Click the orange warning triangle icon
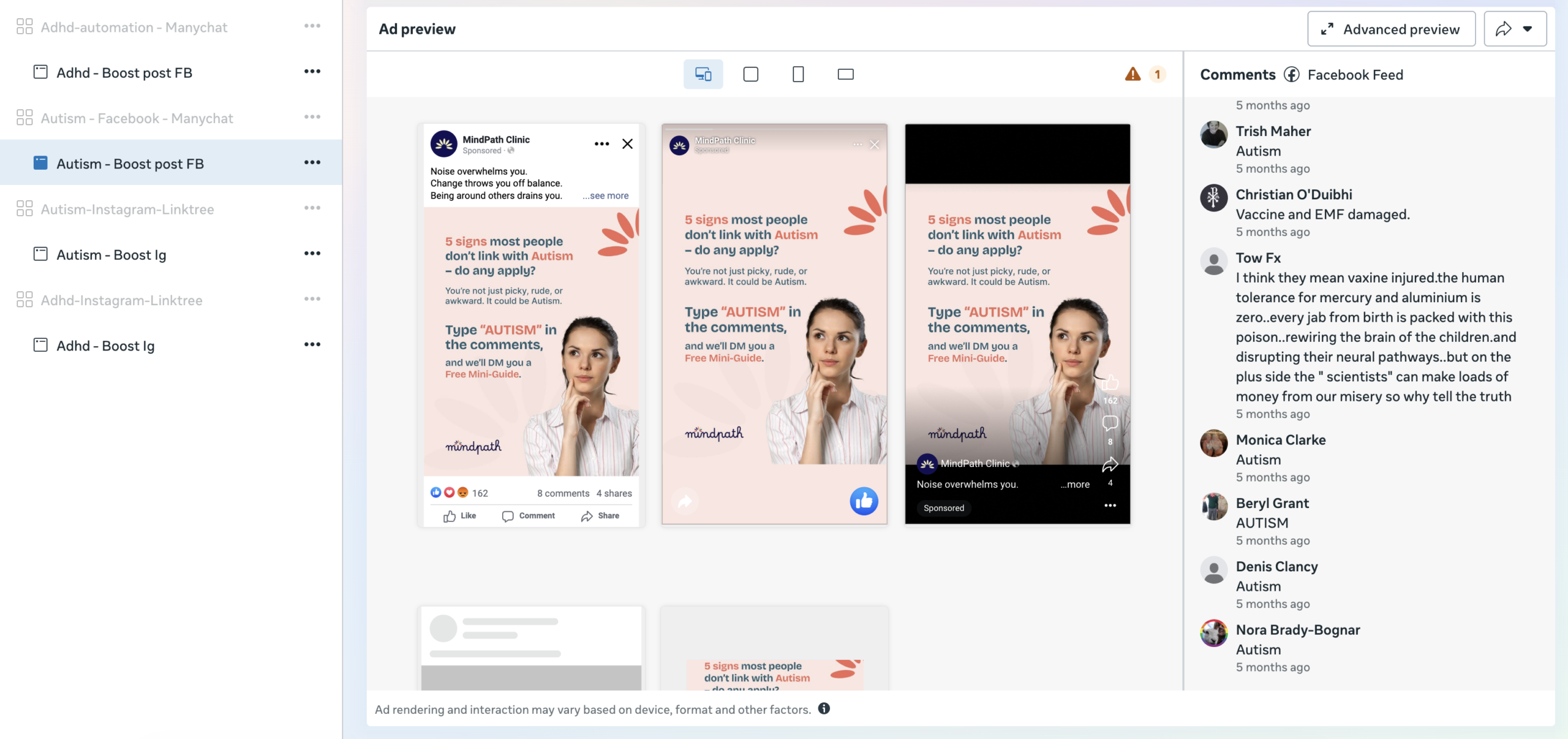This screenshot has height=739, width=1568. (x=1133, y=74)
